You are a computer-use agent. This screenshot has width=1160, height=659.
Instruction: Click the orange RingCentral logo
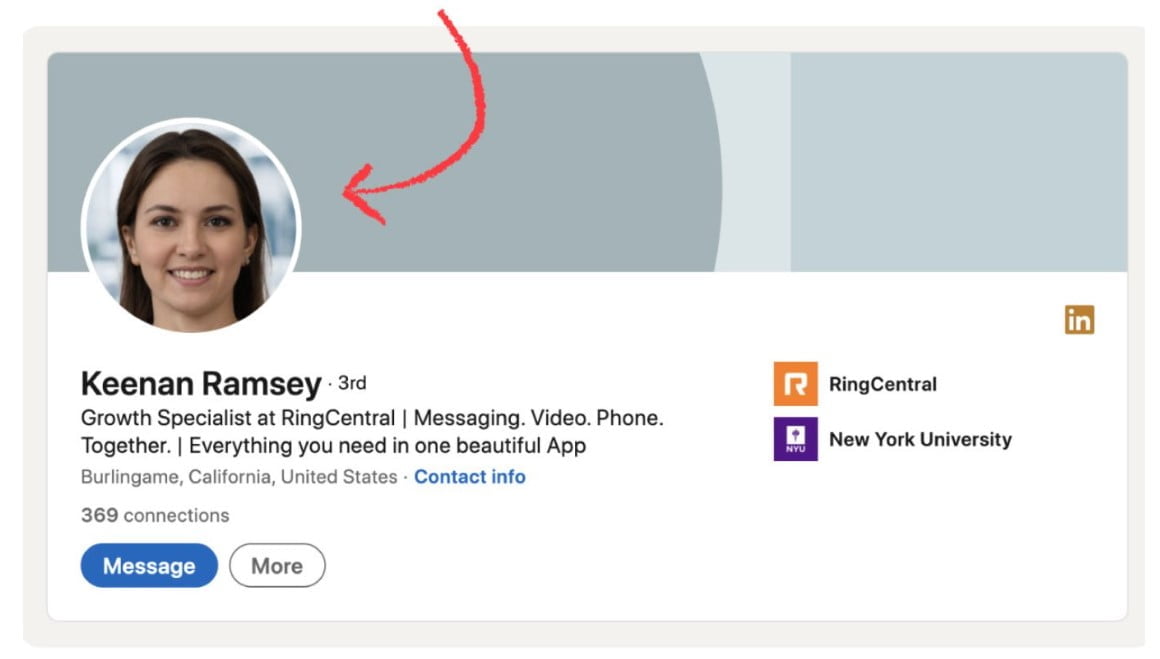[795, 384]
